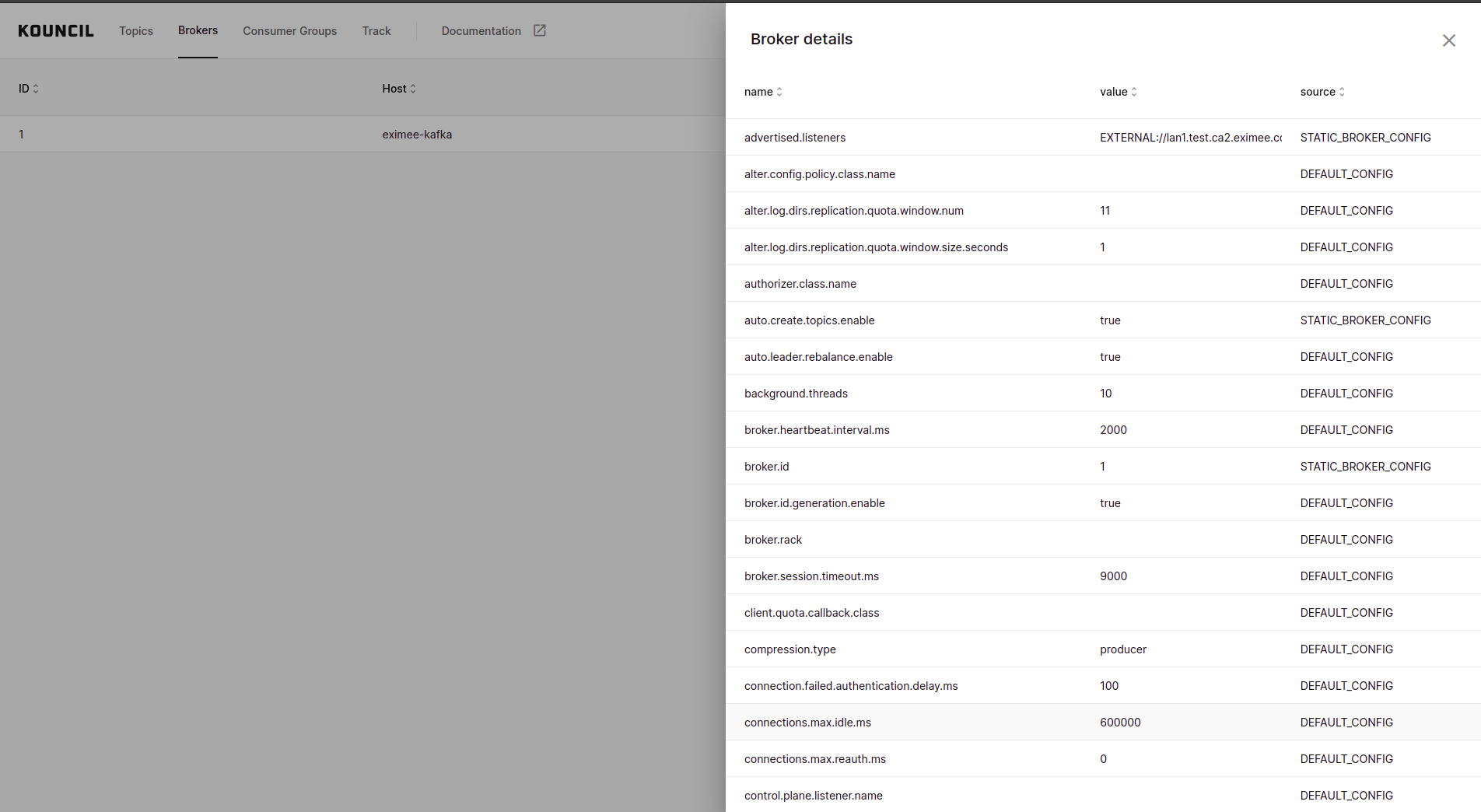The height and width of the screenshot is (812, 1481).
Task: Sort broker details by name arrow icon
Action: click(x=779, y=92)
